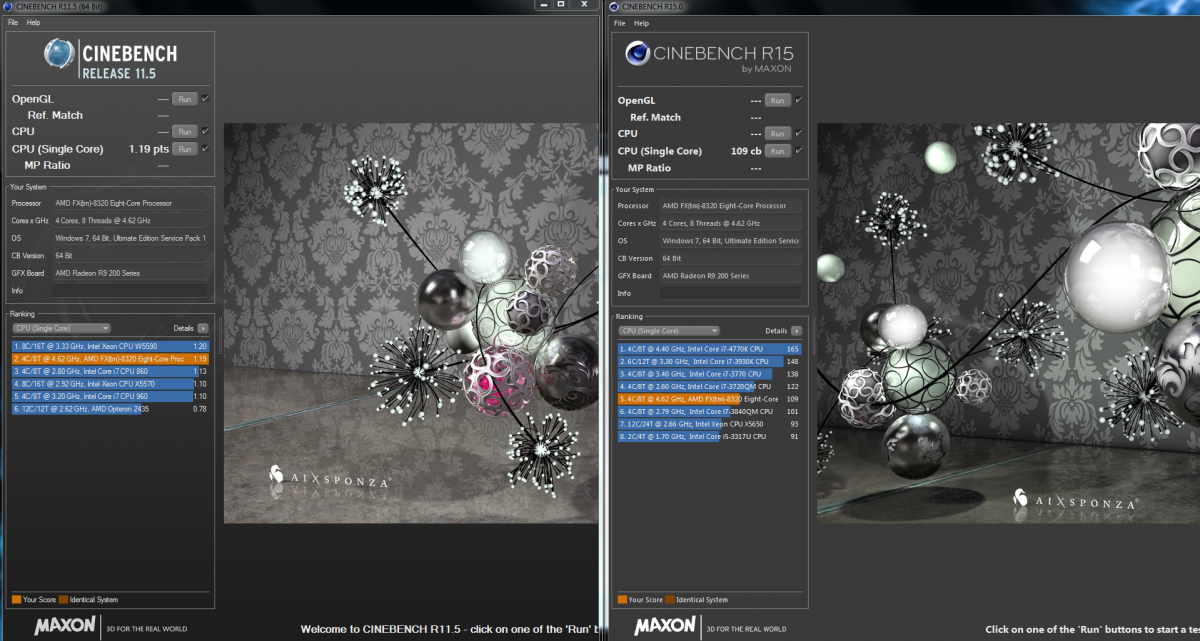Select the Core i7 CPU 960 ranking row
The height and width of the screenshot is (641, 1200).
pyautogui.click(x=110, y=396)
